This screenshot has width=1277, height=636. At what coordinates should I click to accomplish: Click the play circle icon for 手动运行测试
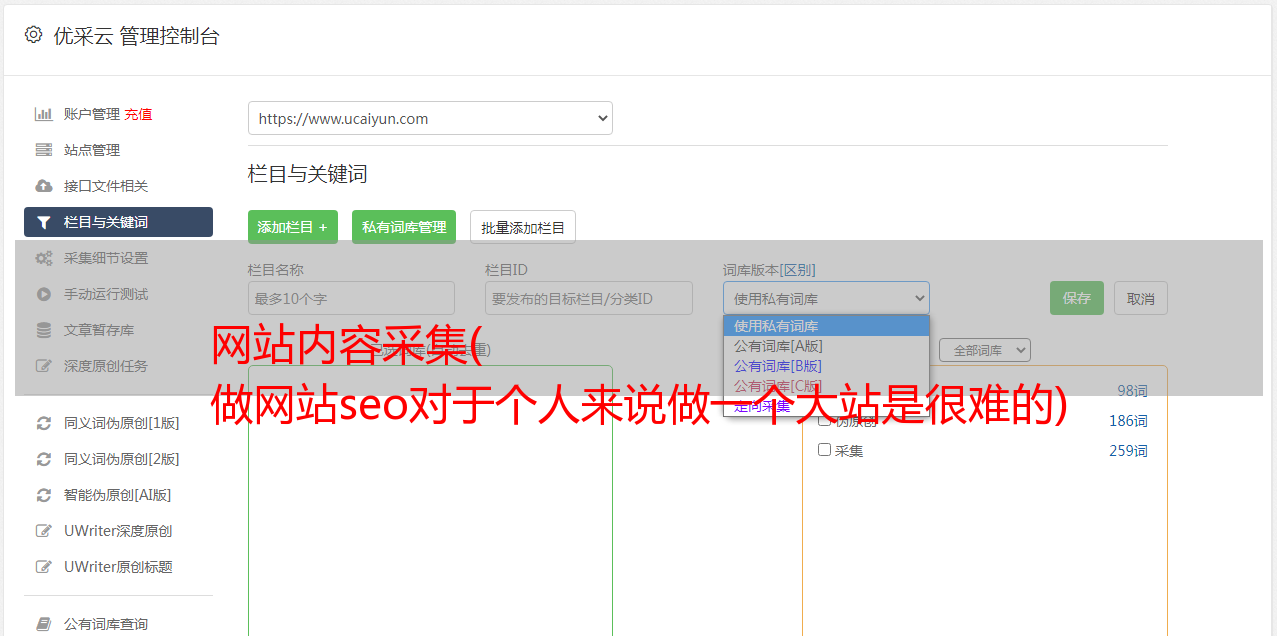click(x=44, y=294)
